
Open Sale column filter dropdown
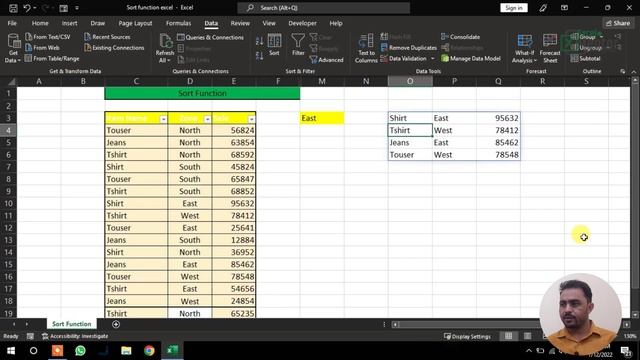251,119
